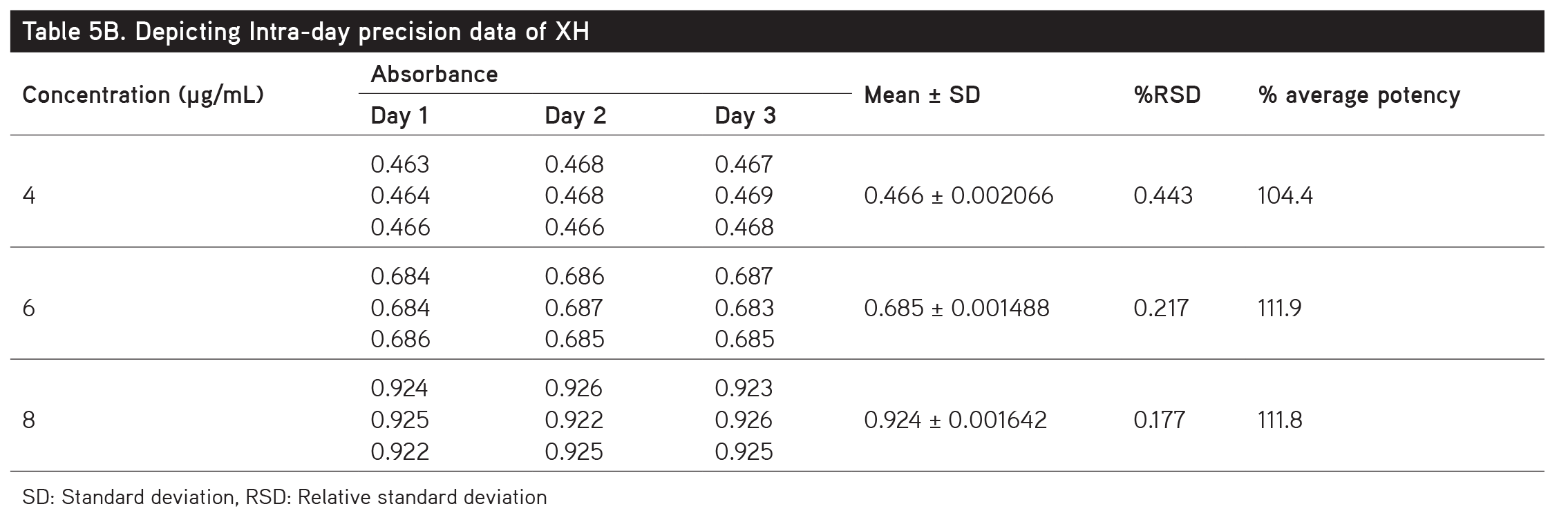Click the concentration 6 row label
This screenshot has height=513, width=1568.
[x=29, y=308]
